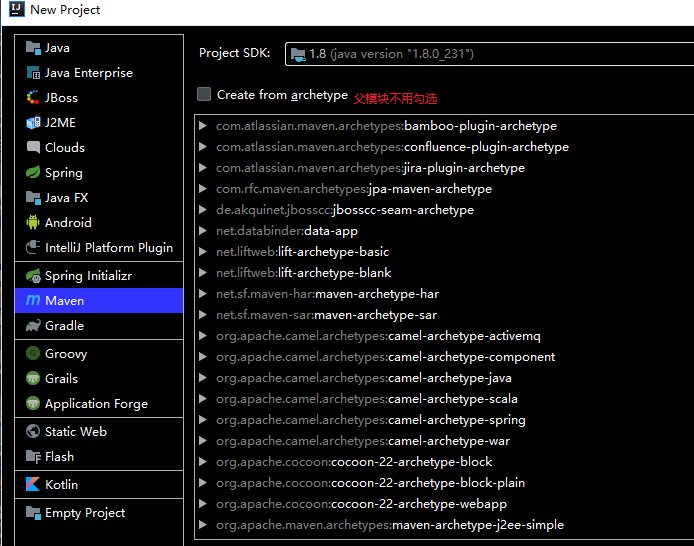Expand confluence-plugin-archetype entry
The height and width of the screenshot is (546, 694).
click(203, 146)
